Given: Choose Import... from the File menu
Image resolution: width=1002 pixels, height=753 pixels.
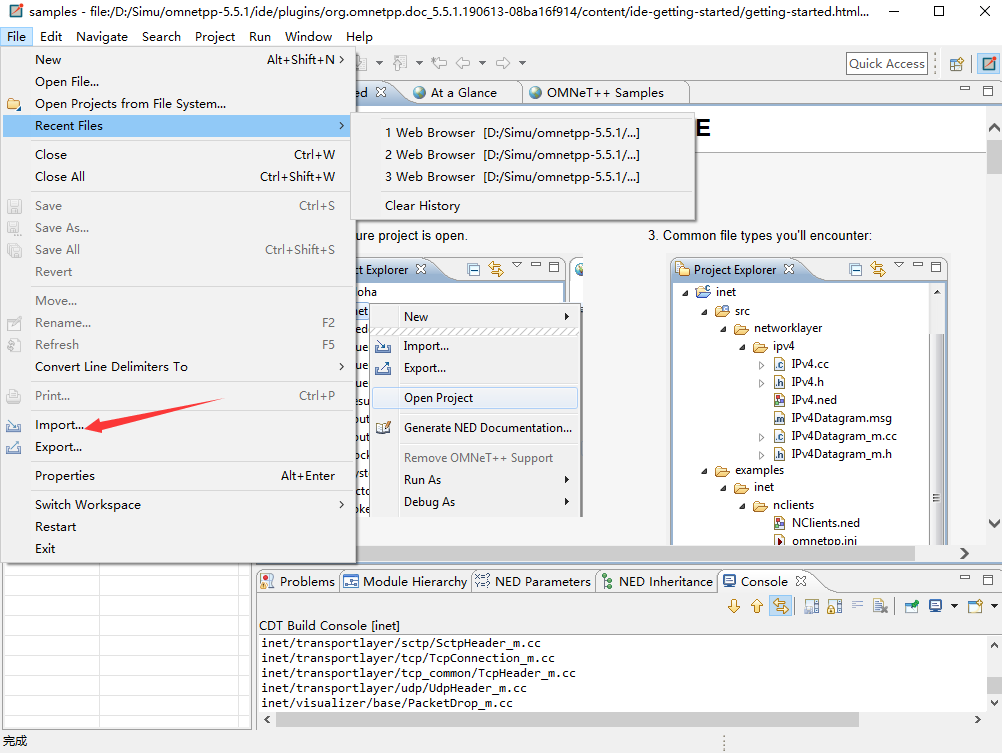Looking at the screenshot, I should pyautogui.click(x=178, y=425).
